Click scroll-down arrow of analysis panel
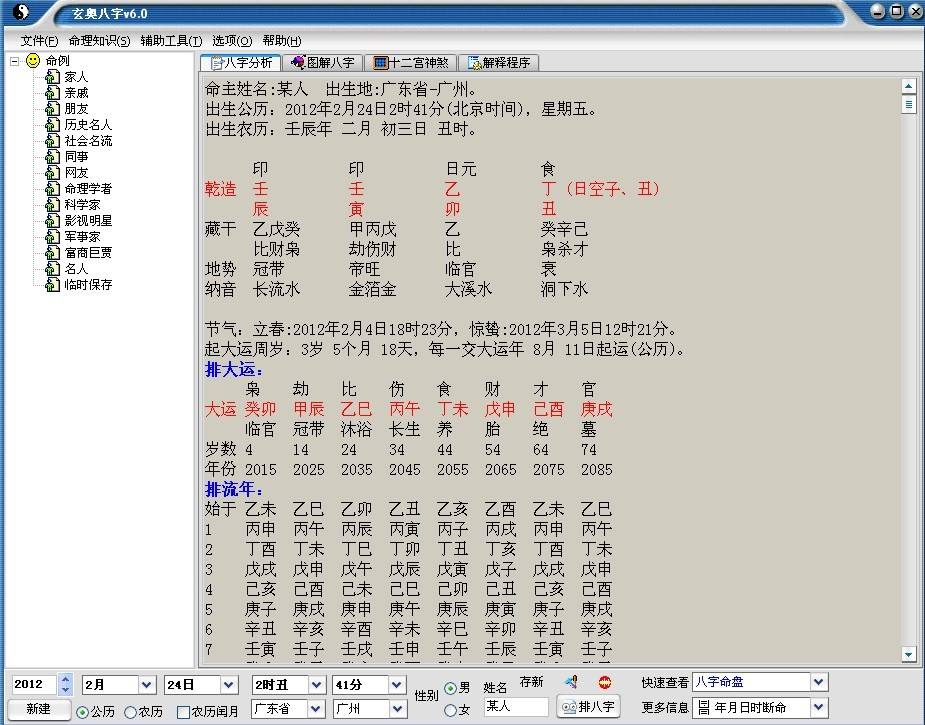This screenshot has width=925, height=725. [908, 654]
